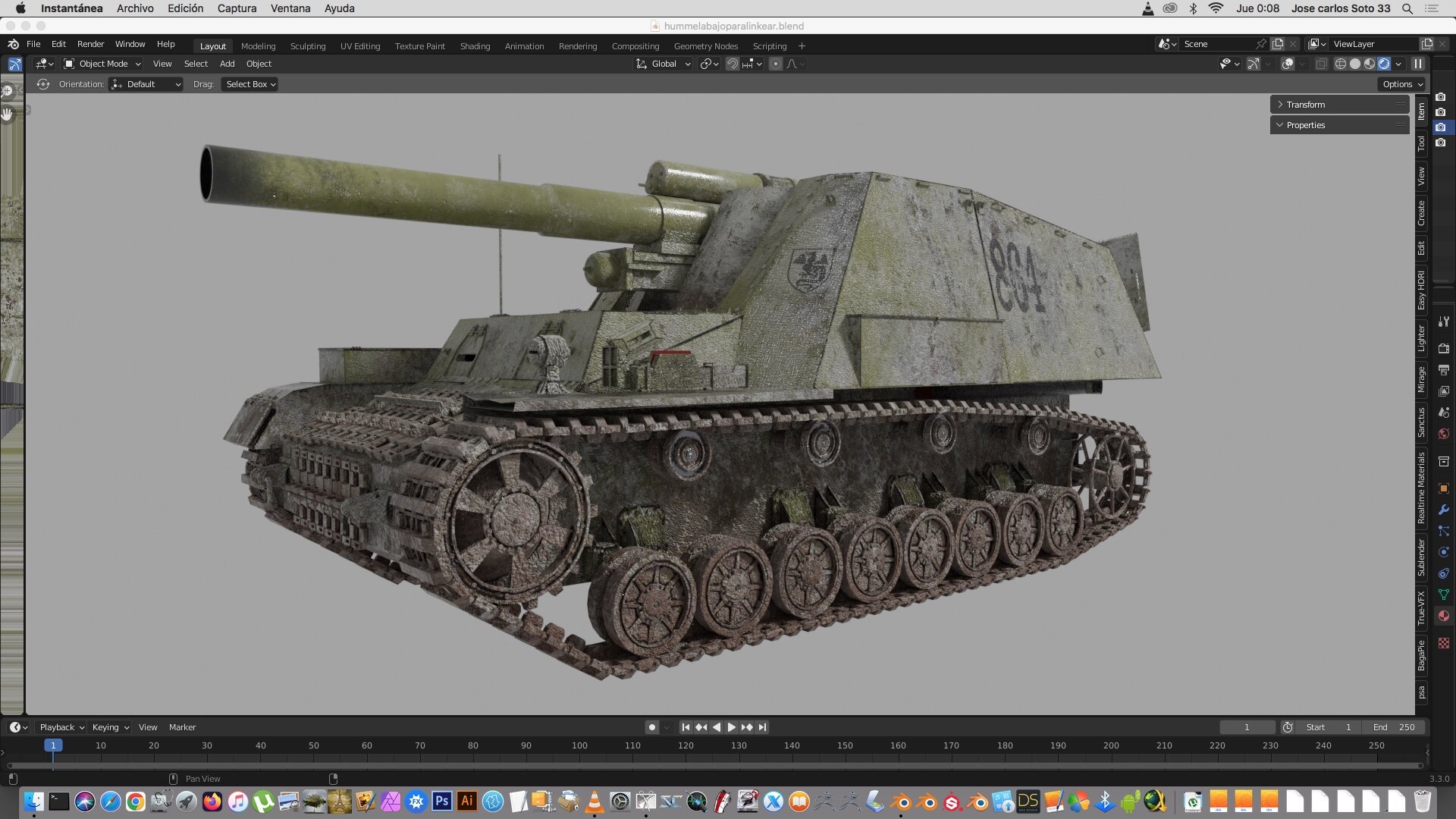Image resolution: width=1456 pixels, height=819 pixels.
Task: Open Tool properties tab icon
Action: 1444,322
